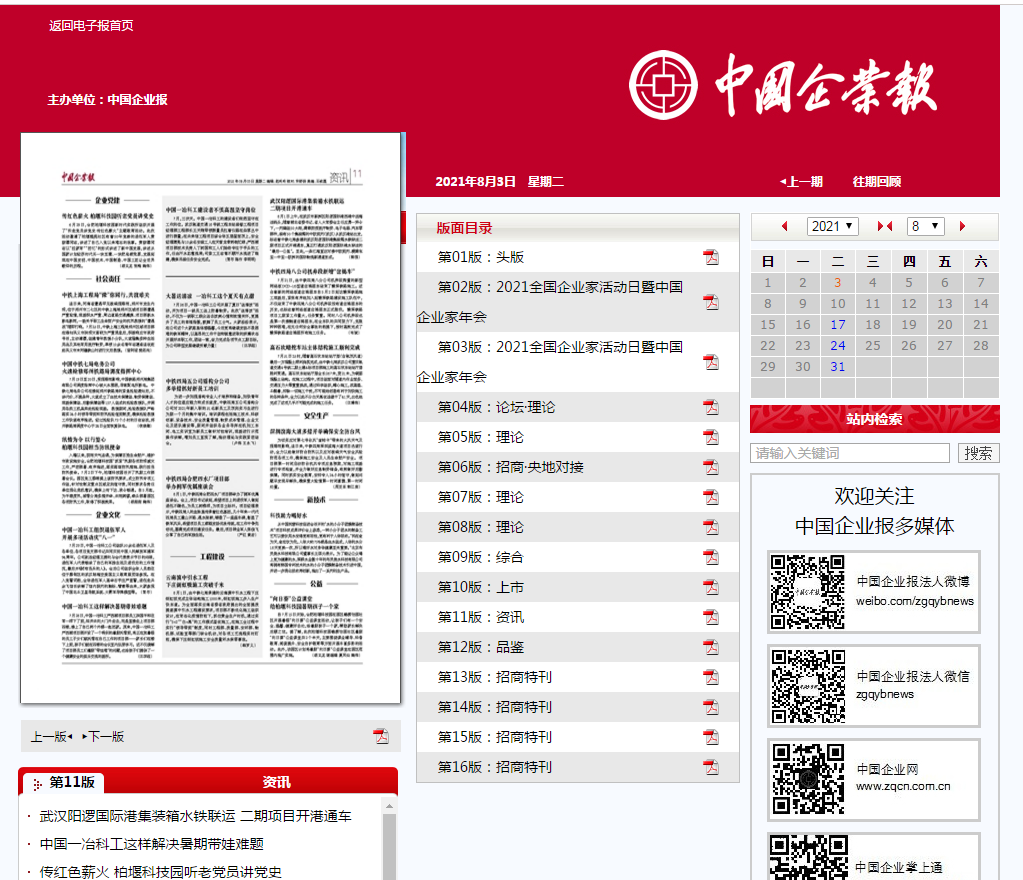
Task: Open article 武汉阳逻国际港集装箱水铁联运
Action: pos(196,816)
